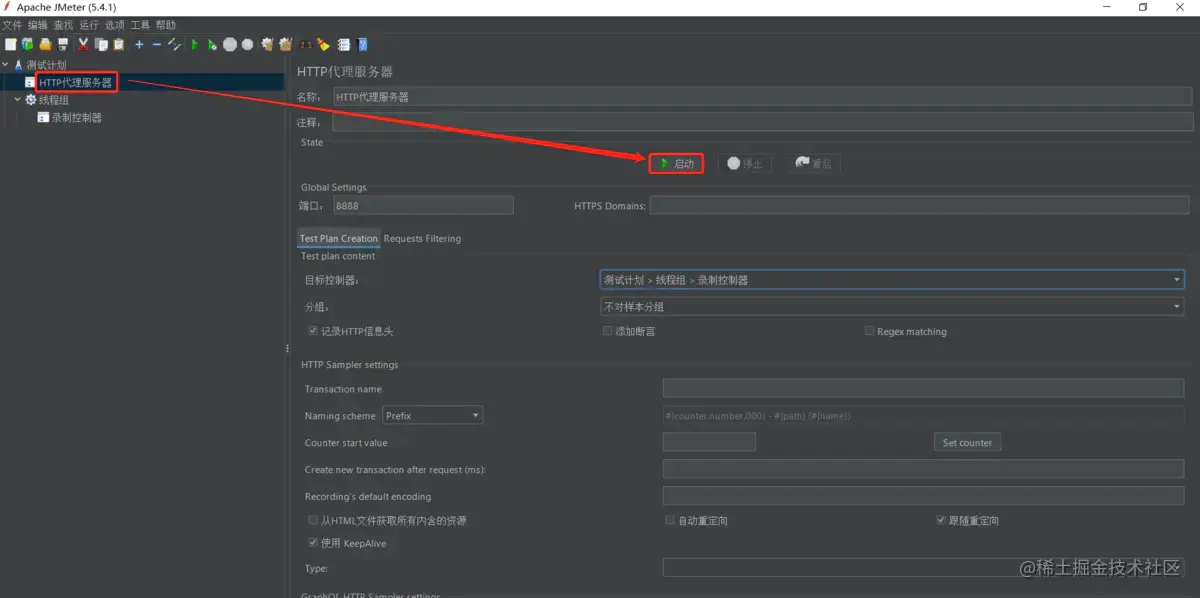This screenshot has height=598, width=1200.
Task: Open the 运行 menu
Action: click(90, 25)
